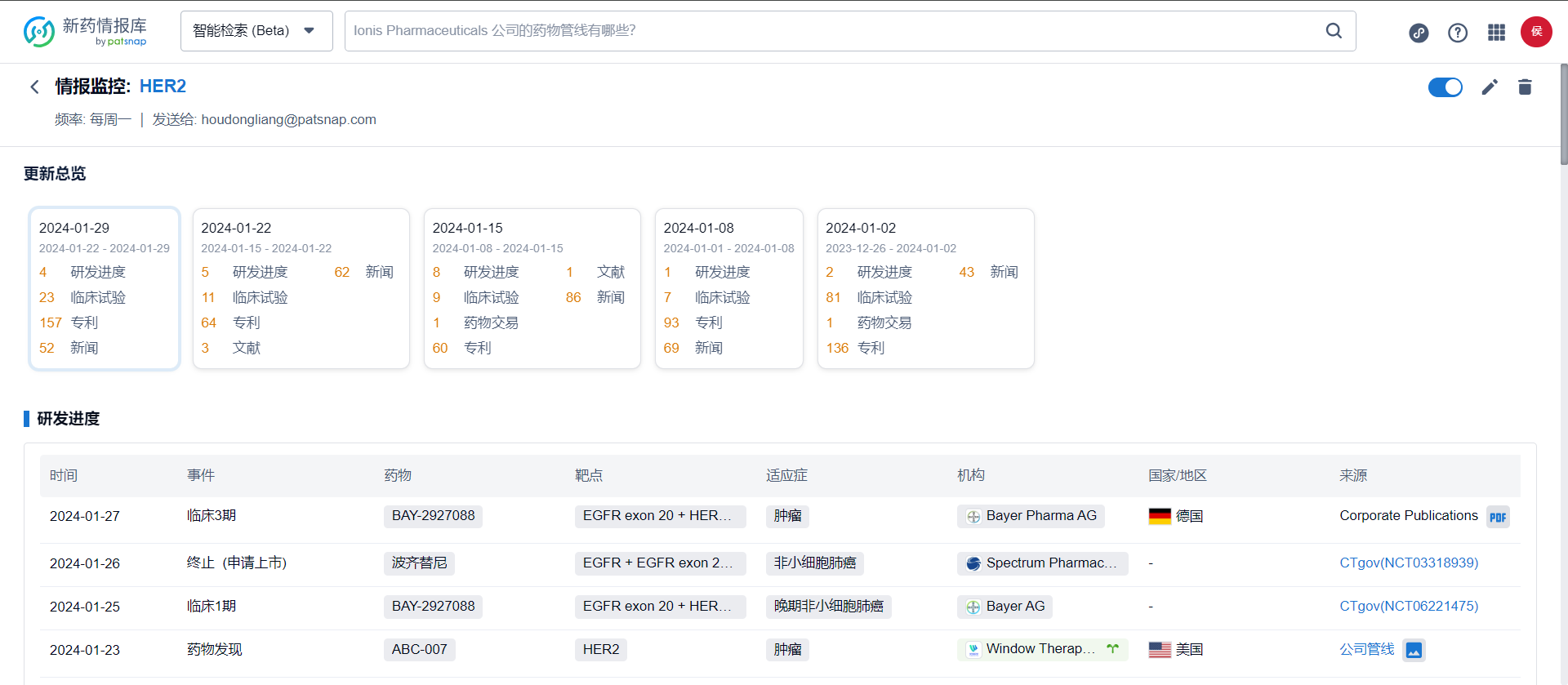Open the Corporate Publications PDF icon

1498,517
